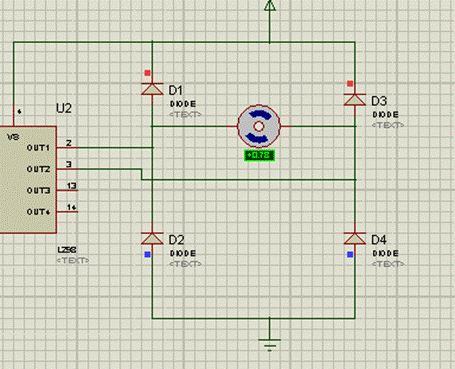Screen dimensions: 455x369
Task: Click the OUT3 pin 13 stub
Action: pyautogui.click(x=67, y=190)
